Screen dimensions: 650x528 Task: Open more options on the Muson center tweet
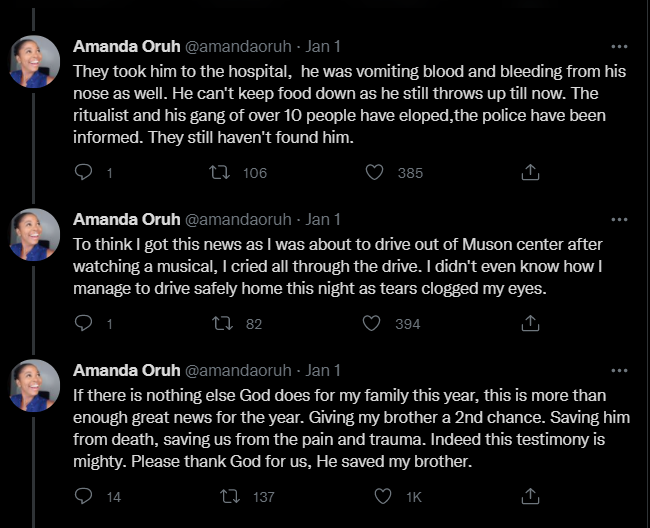click(619, 218)
